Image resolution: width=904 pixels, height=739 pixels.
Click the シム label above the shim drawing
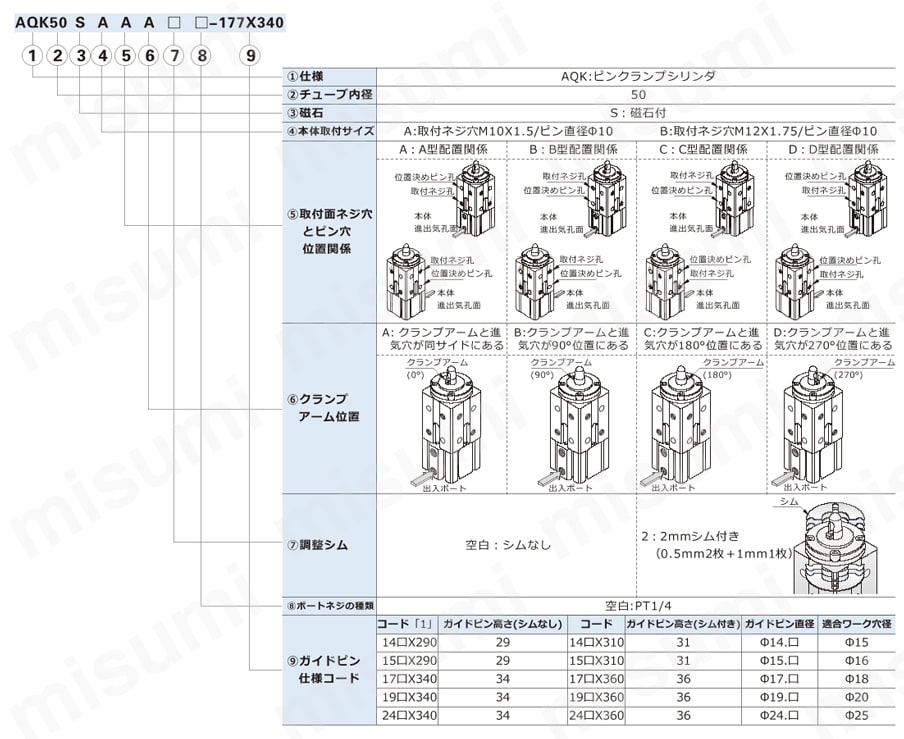pos(788,501)
